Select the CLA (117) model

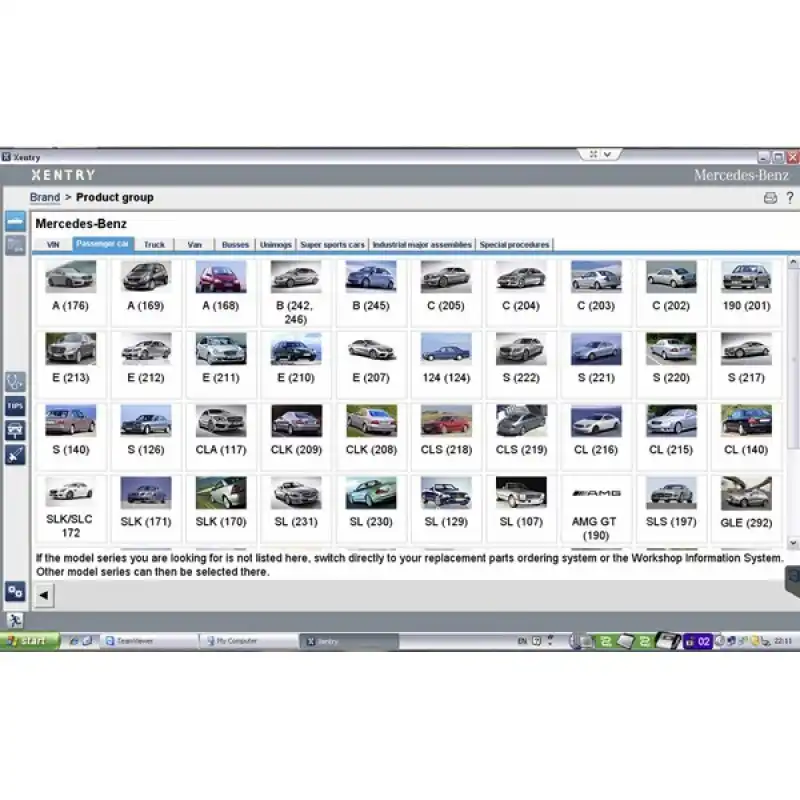coord(220,436)
